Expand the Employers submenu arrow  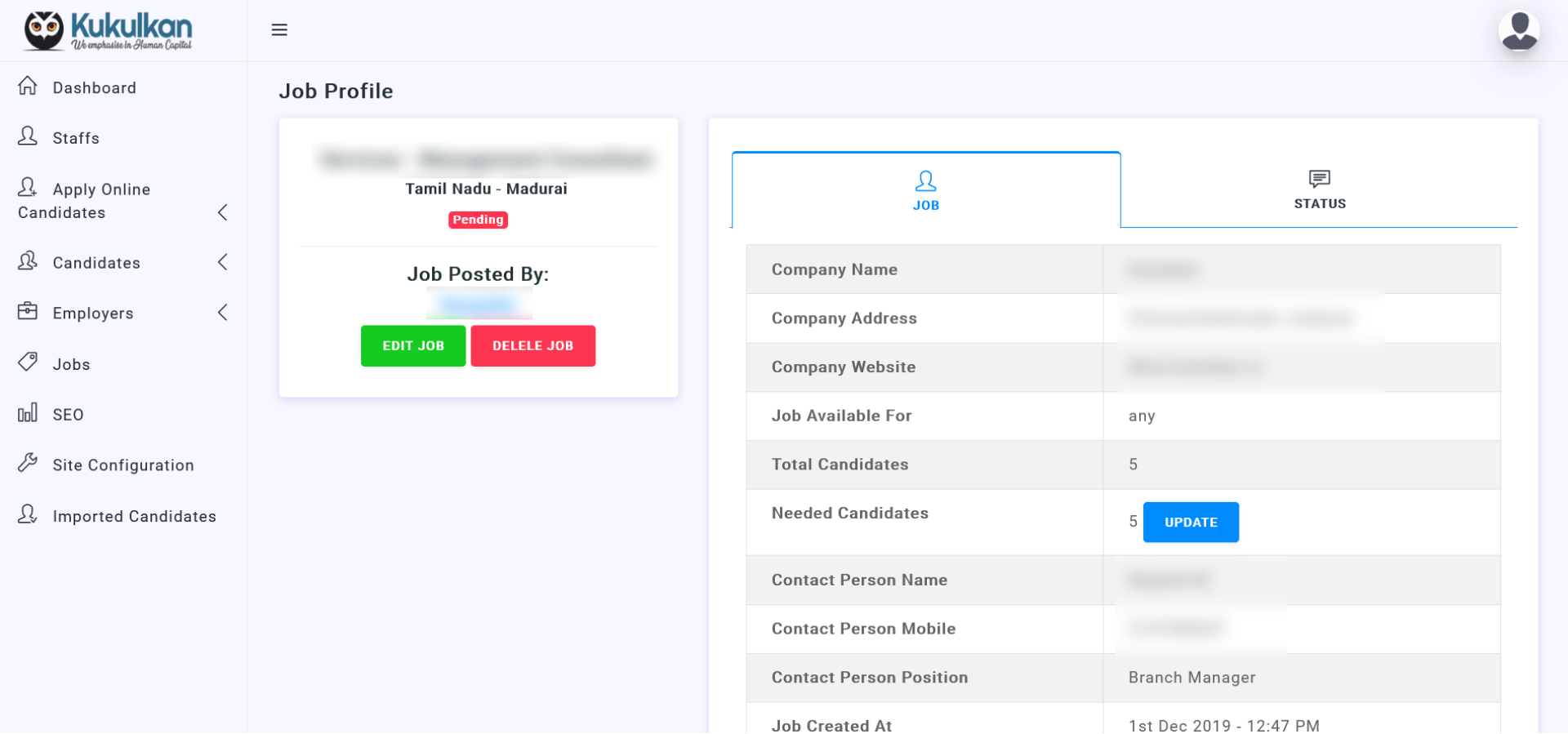[223, 313]
